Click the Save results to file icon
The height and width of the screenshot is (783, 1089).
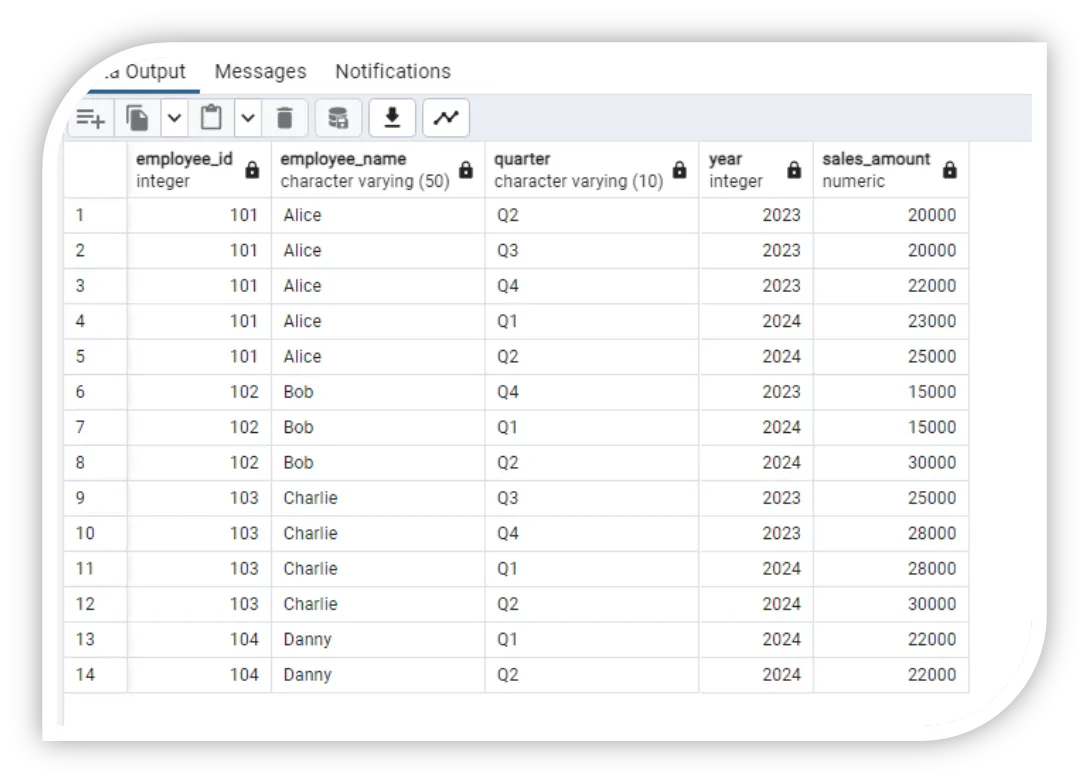click(x=392, y=117)
